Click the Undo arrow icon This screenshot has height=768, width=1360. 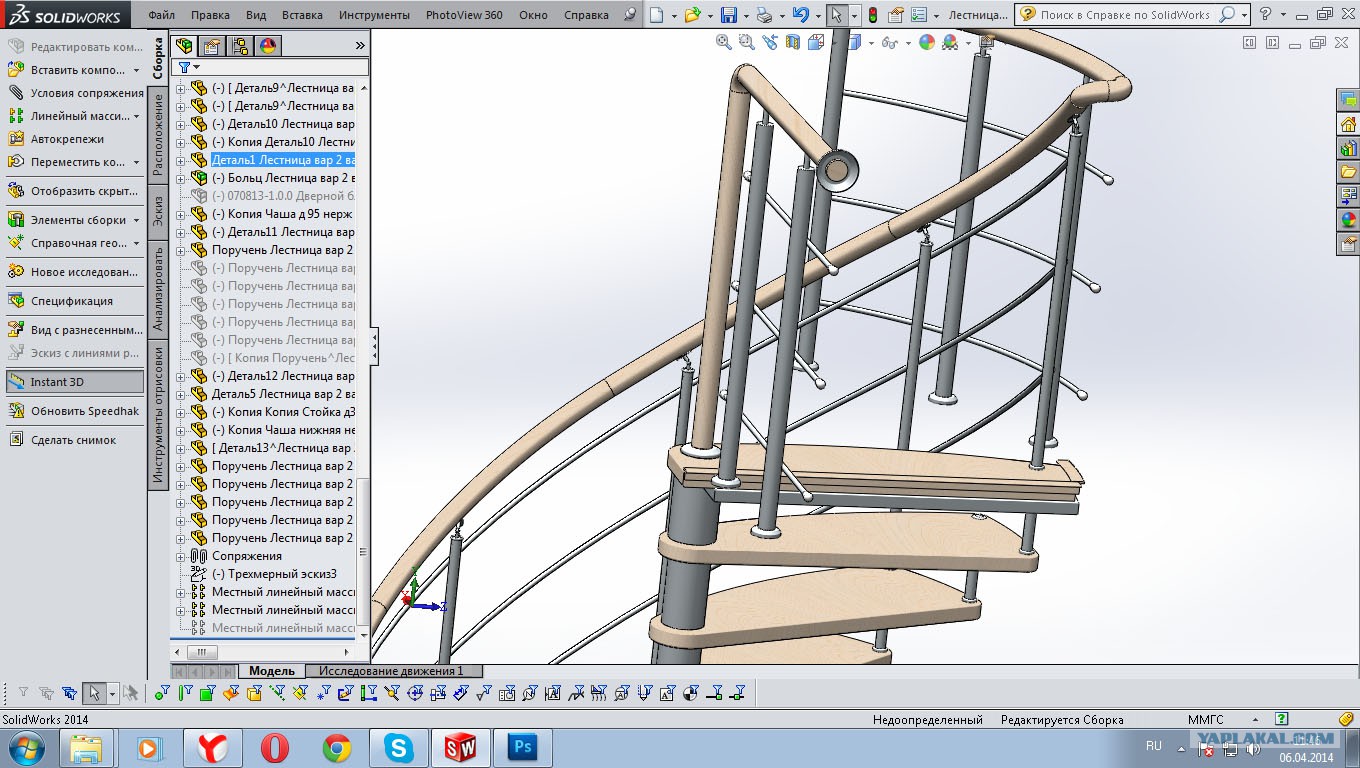pos(799,15)
